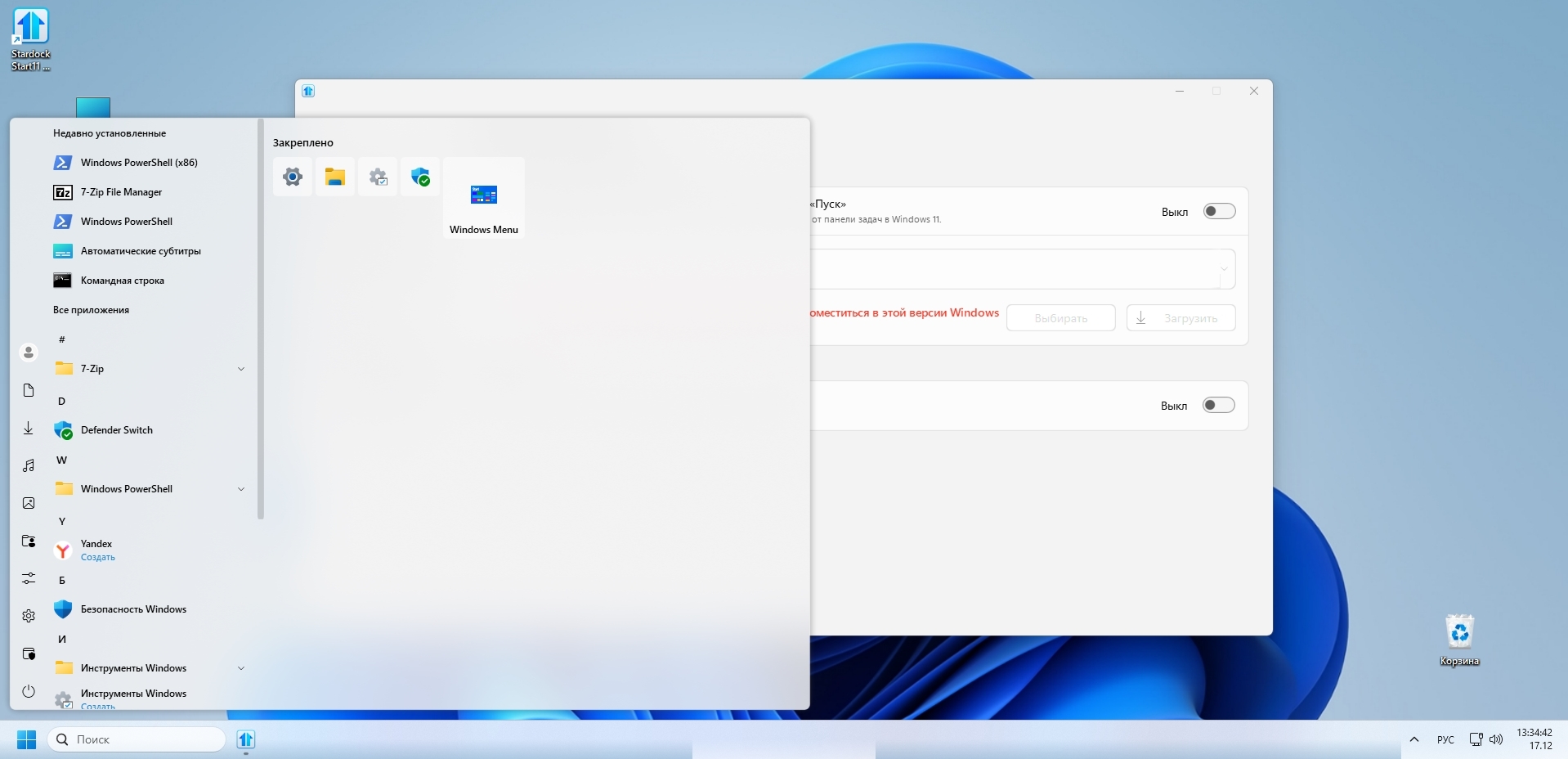Viewport: 1568px width, 759px height.
Task: Click the Поиск taskbar search box
Action: click(137, 739)
